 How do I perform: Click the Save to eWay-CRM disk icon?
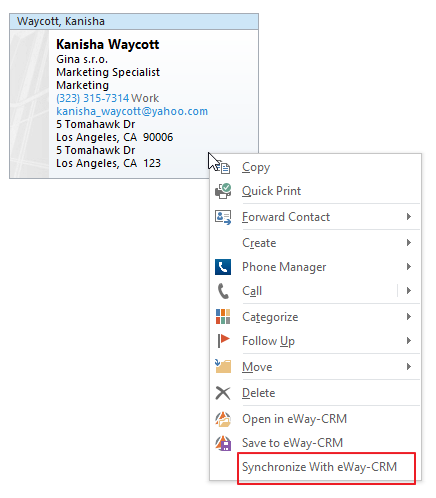click(223, 443)
